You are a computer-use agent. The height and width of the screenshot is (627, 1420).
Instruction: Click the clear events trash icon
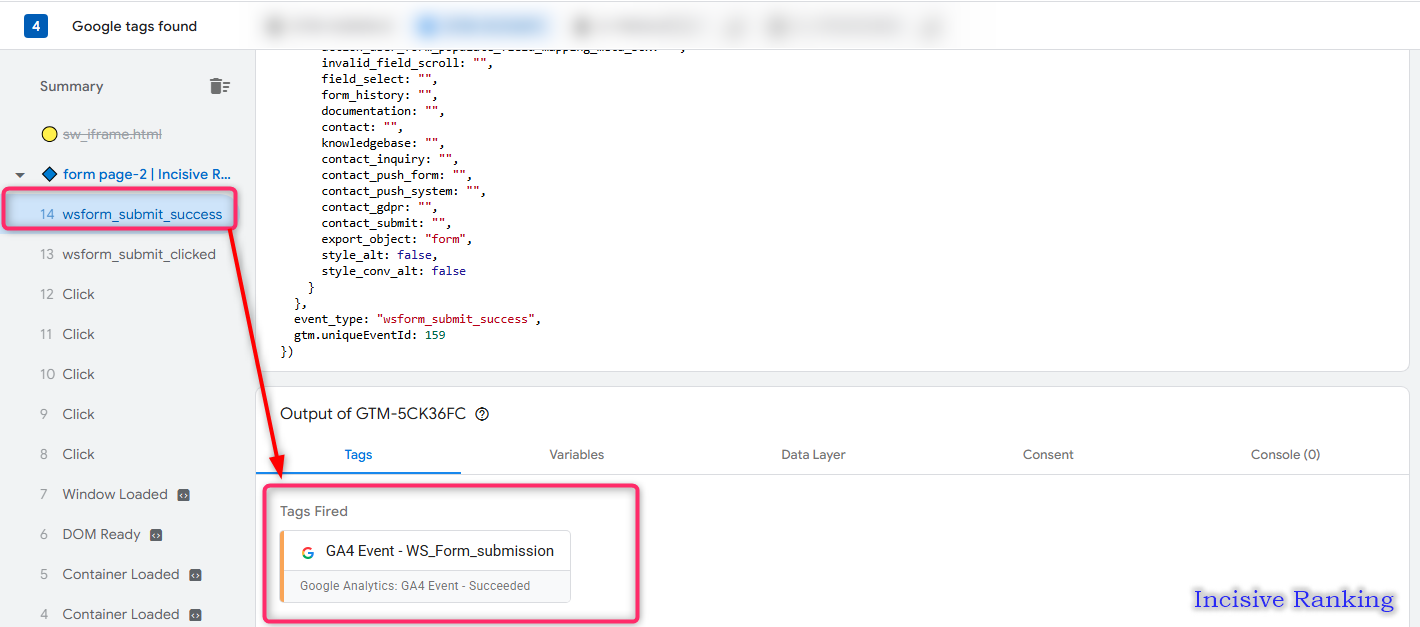[x=220, y=86]
